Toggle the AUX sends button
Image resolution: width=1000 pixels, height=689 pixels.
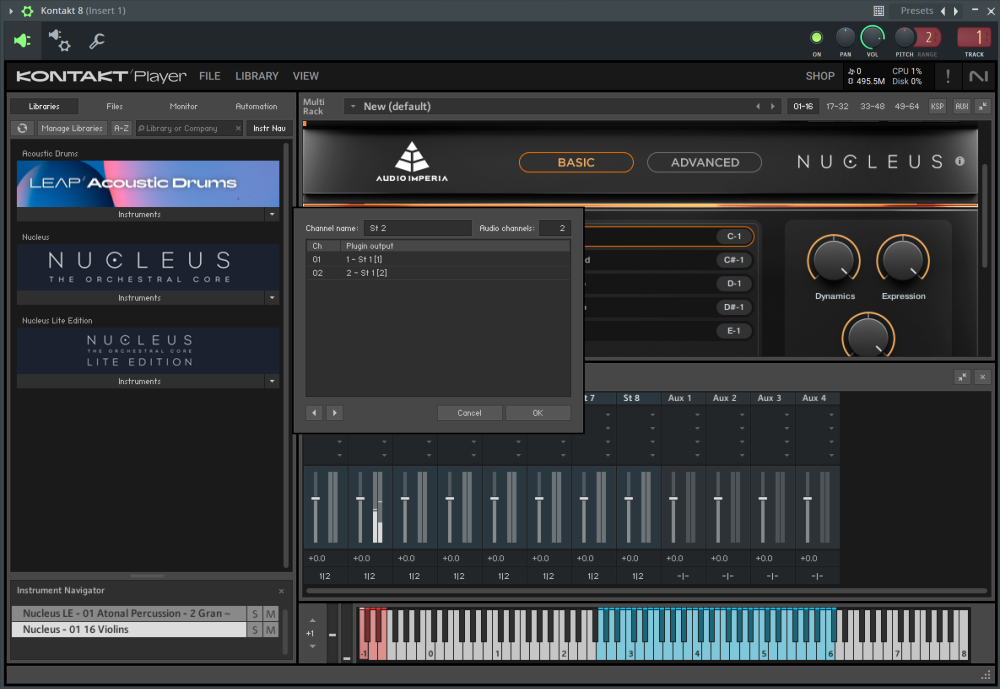click(x=962, y=107)
